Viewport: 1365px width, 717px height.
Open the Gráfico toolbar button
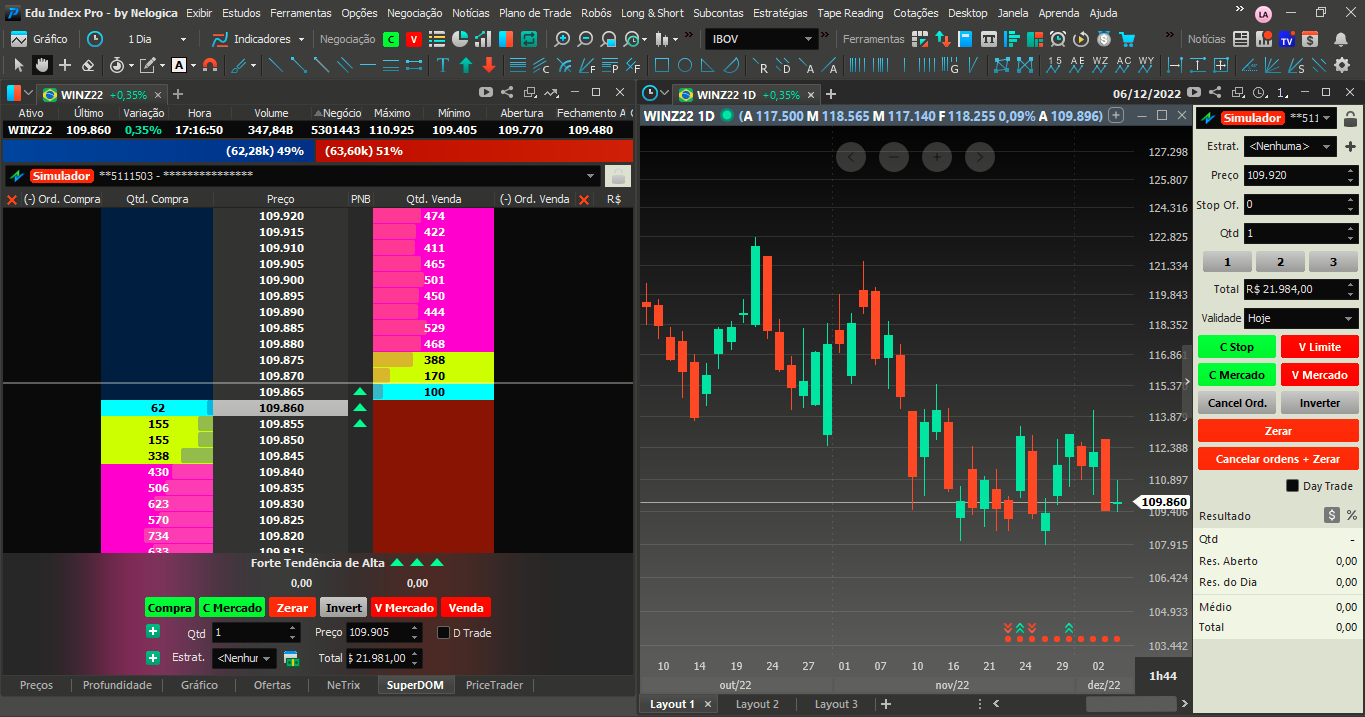pos(40,39)
